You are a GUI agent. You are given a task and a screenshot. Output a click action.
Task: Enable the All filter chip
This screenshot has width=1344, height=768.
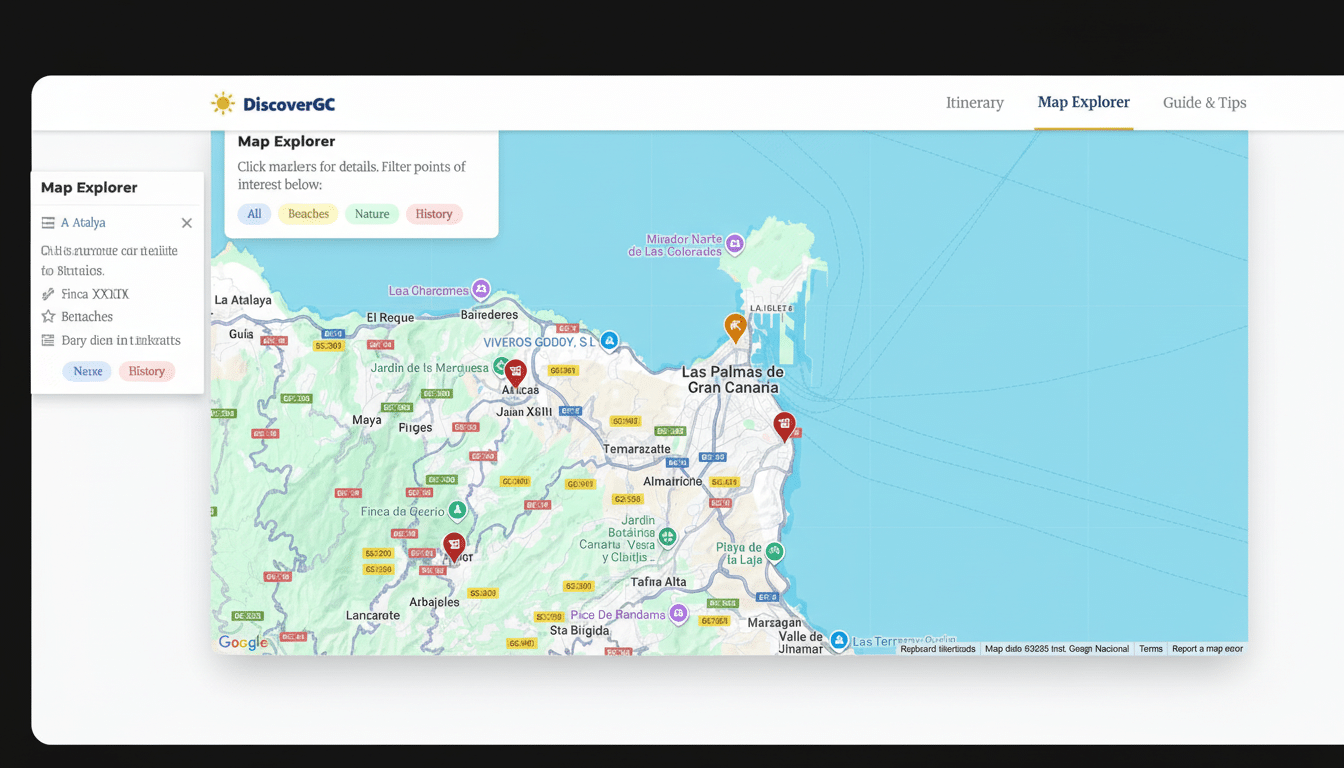click(x=254, y=213)
